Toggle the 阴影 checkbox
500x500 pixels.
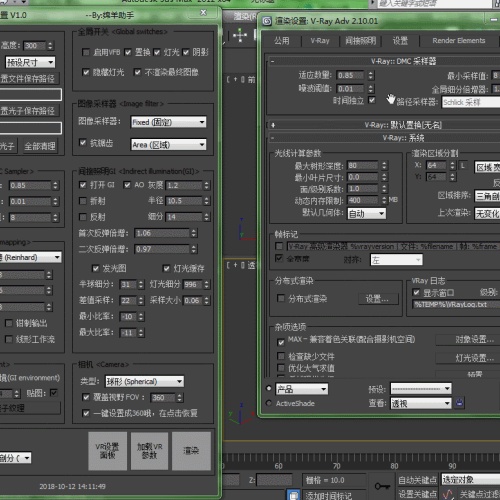(x=186, y=52)
